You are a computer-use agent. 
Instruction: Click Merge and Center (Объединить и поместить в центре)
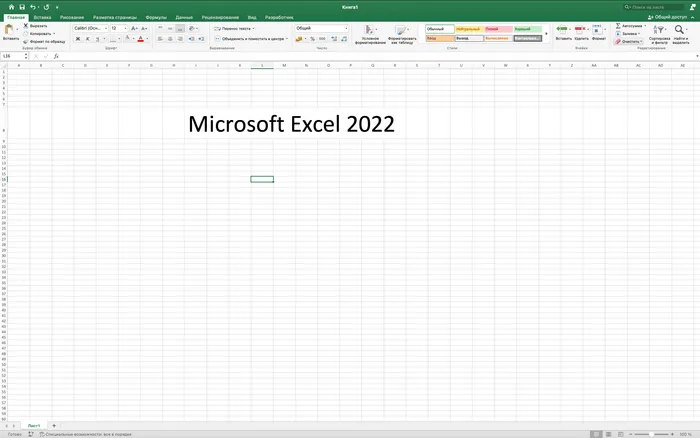250,39
